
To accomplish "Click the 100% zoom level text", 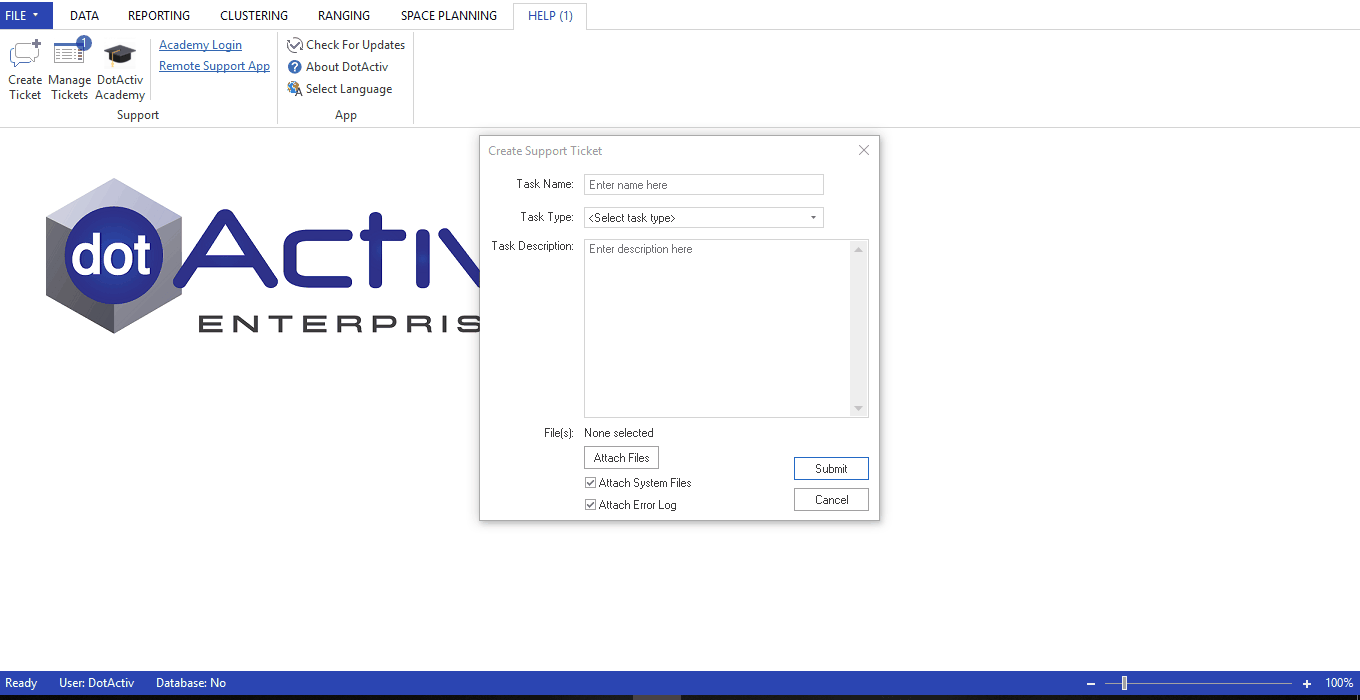I will click(1339, 683).
